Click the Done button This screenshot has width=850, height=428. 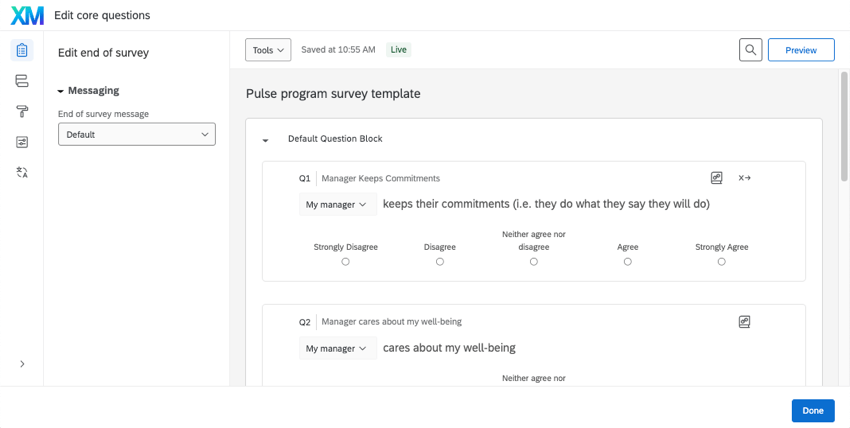tap(813, 411)
